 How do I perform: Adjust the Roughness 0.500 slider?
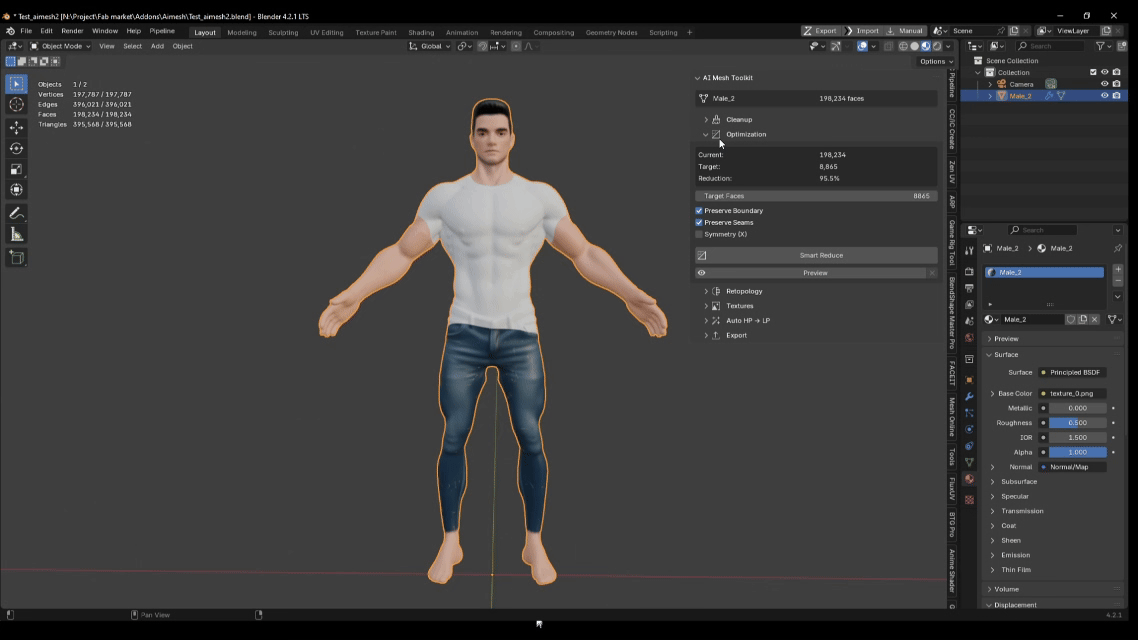pyautogui.click(x=1078, y=423)
